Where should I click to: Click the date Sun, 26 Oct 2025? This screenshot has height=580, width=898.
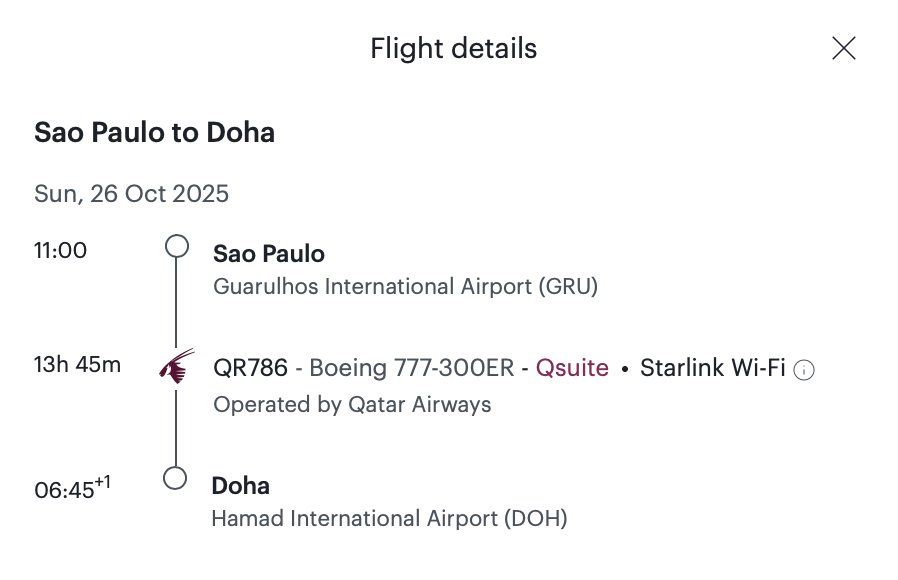tap(132, 194)
